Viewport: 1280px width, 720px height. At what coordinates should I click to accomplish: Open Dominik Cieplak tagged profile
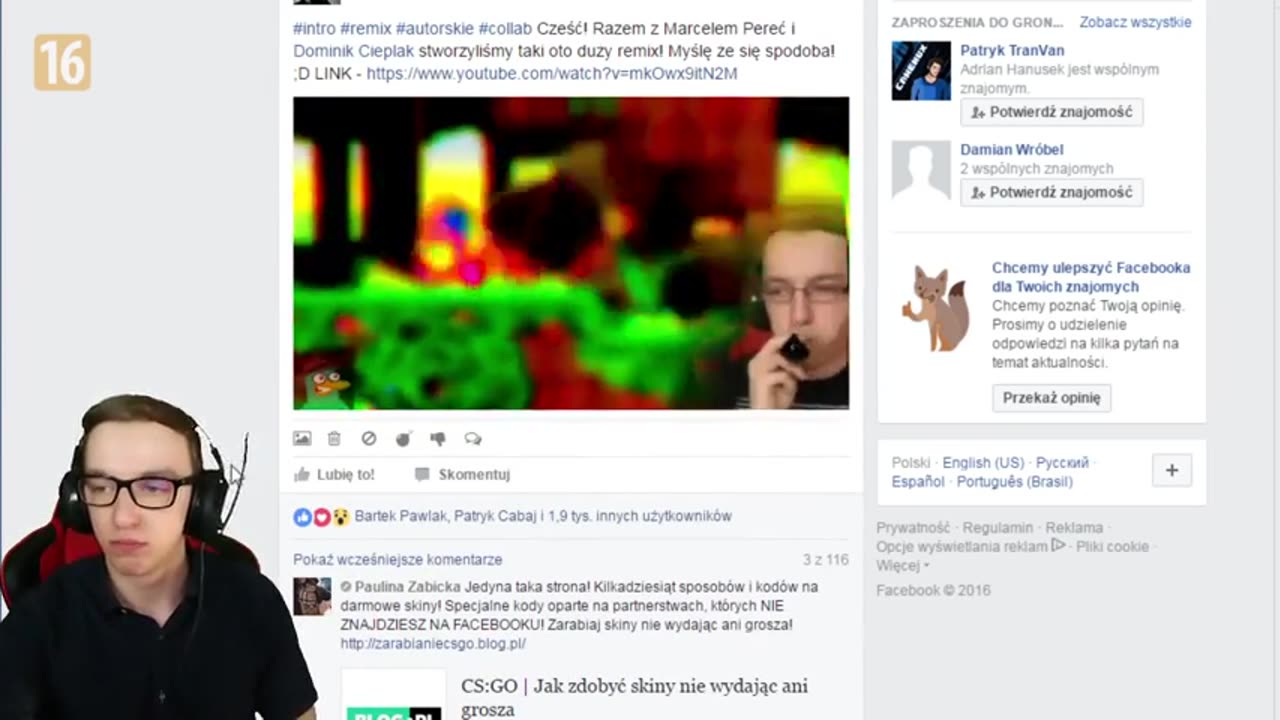click(353, 51)
